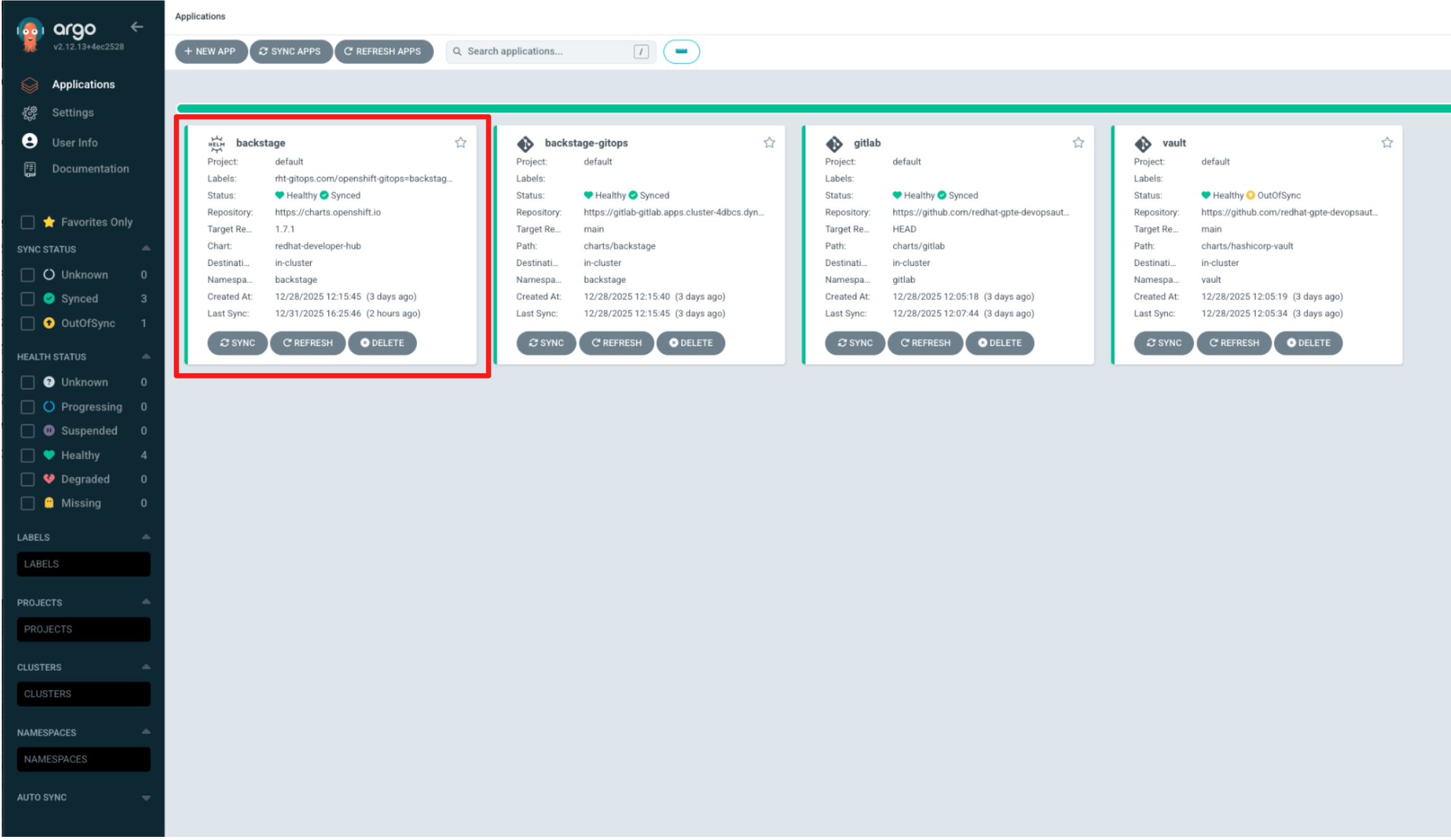This screenshot has height=840, width=1451.
Task: Click the gitlab git repository icon
Action: pyautogui.click(x=834, y=144)
